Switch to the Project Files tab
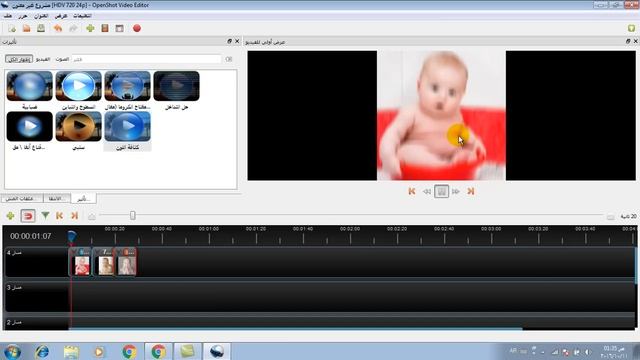 [22, 198]
